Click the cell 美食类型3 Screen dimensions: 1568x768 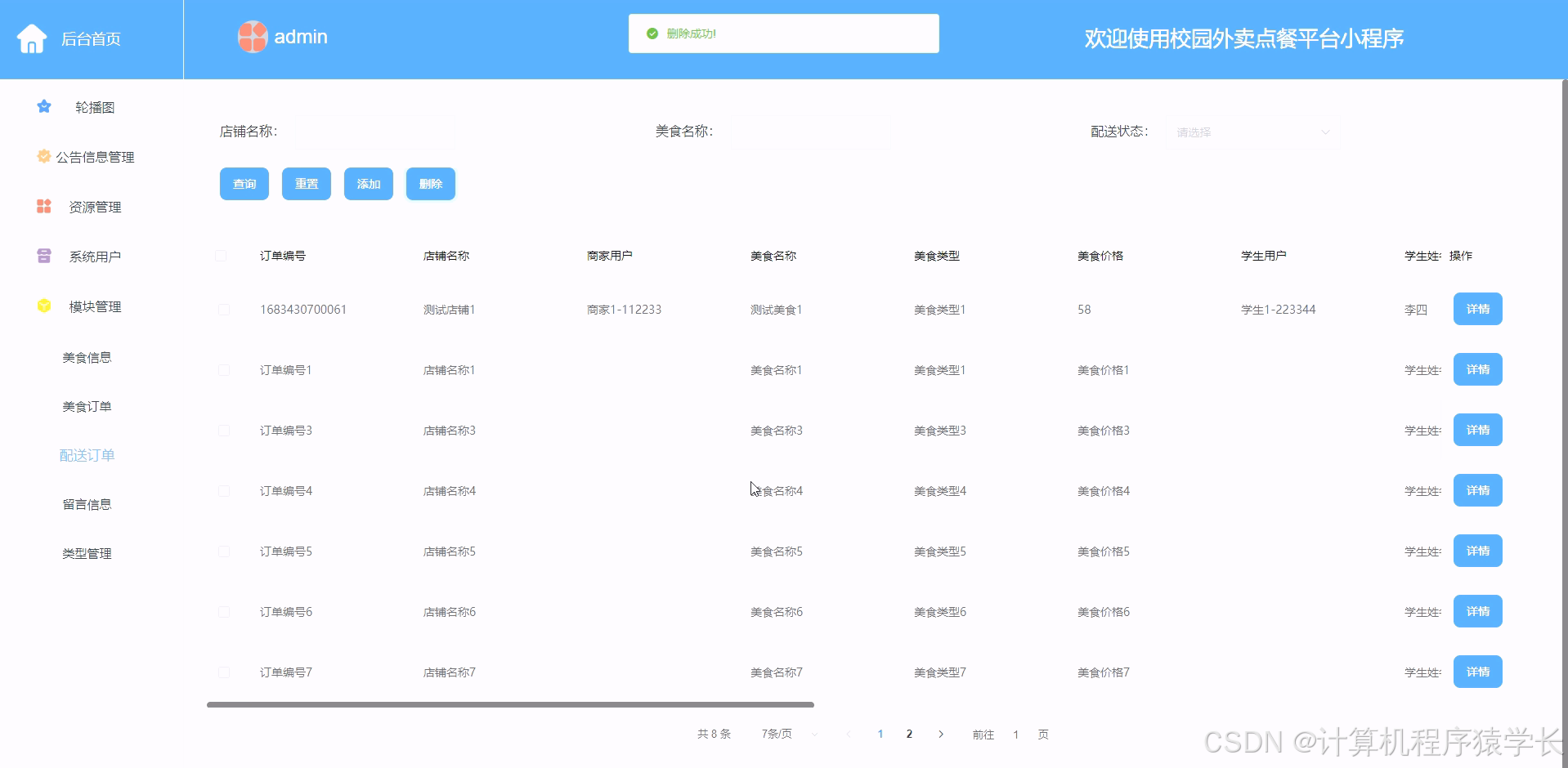[940, 431]
